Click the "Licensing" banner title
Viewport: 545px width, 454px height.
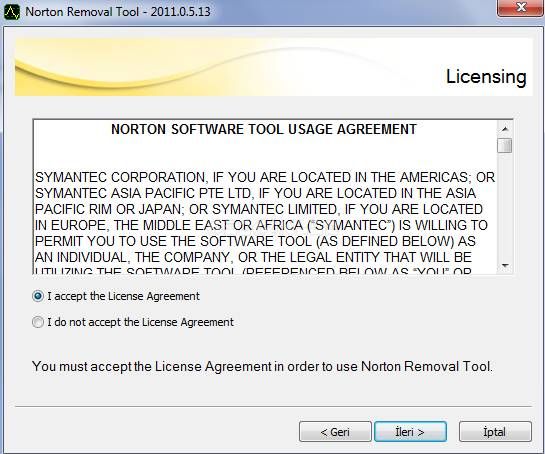486,77
